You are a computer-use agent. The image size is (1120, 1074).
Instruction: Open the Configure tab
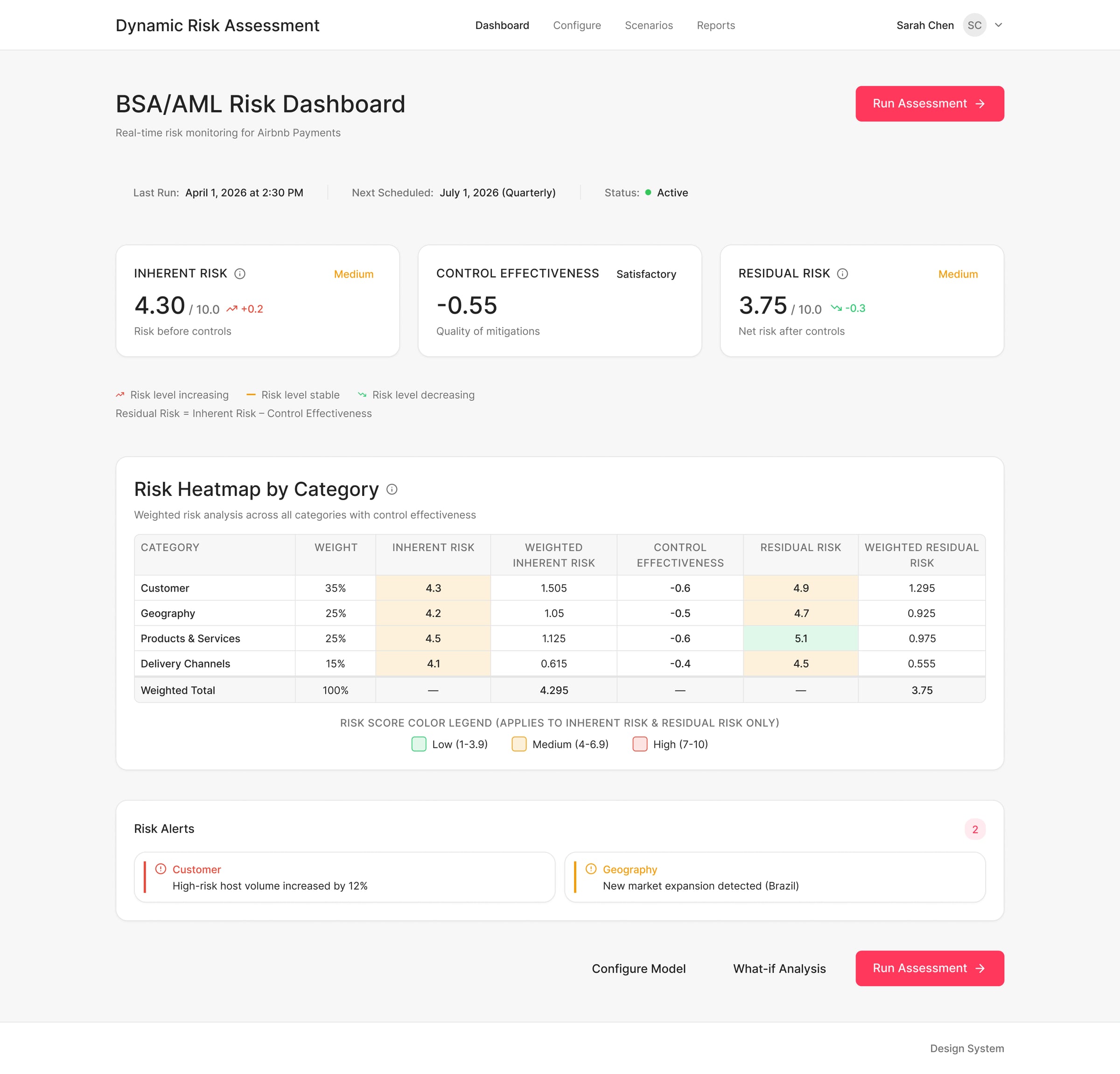pos(577,25)
